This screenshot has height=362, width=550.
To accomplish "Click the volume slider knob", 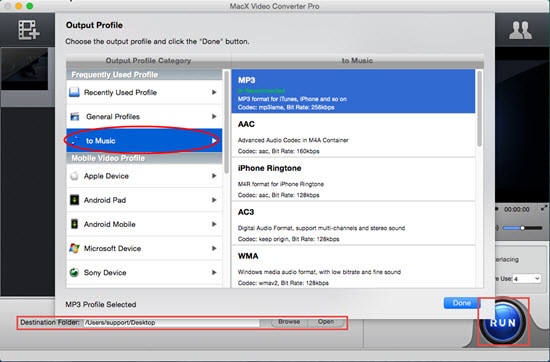I will coord(522,228).
